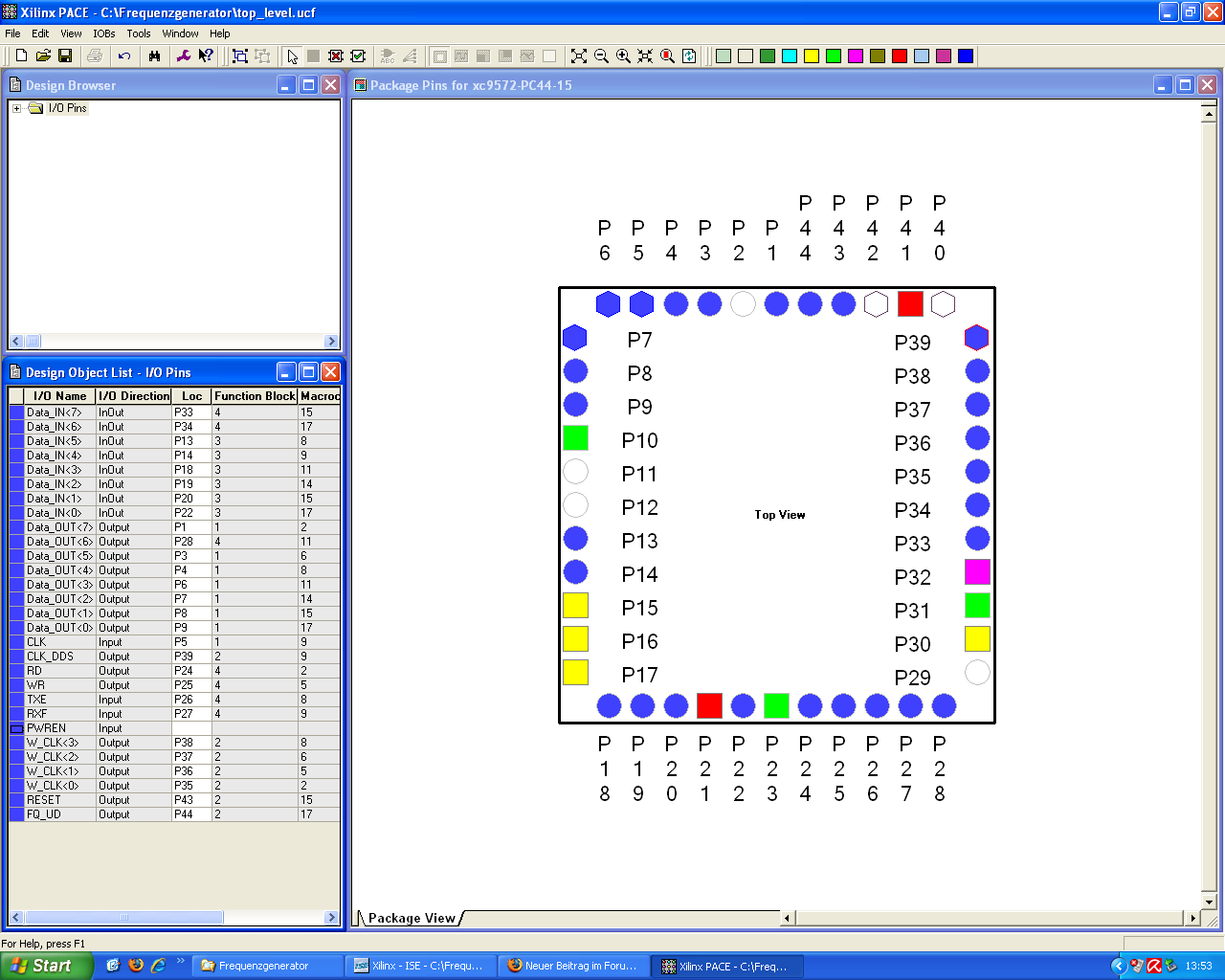The image size is (1225, 980).
Task: Switch to Neuer Beitrag im Forum taskbar window
Action: [575, 966]
